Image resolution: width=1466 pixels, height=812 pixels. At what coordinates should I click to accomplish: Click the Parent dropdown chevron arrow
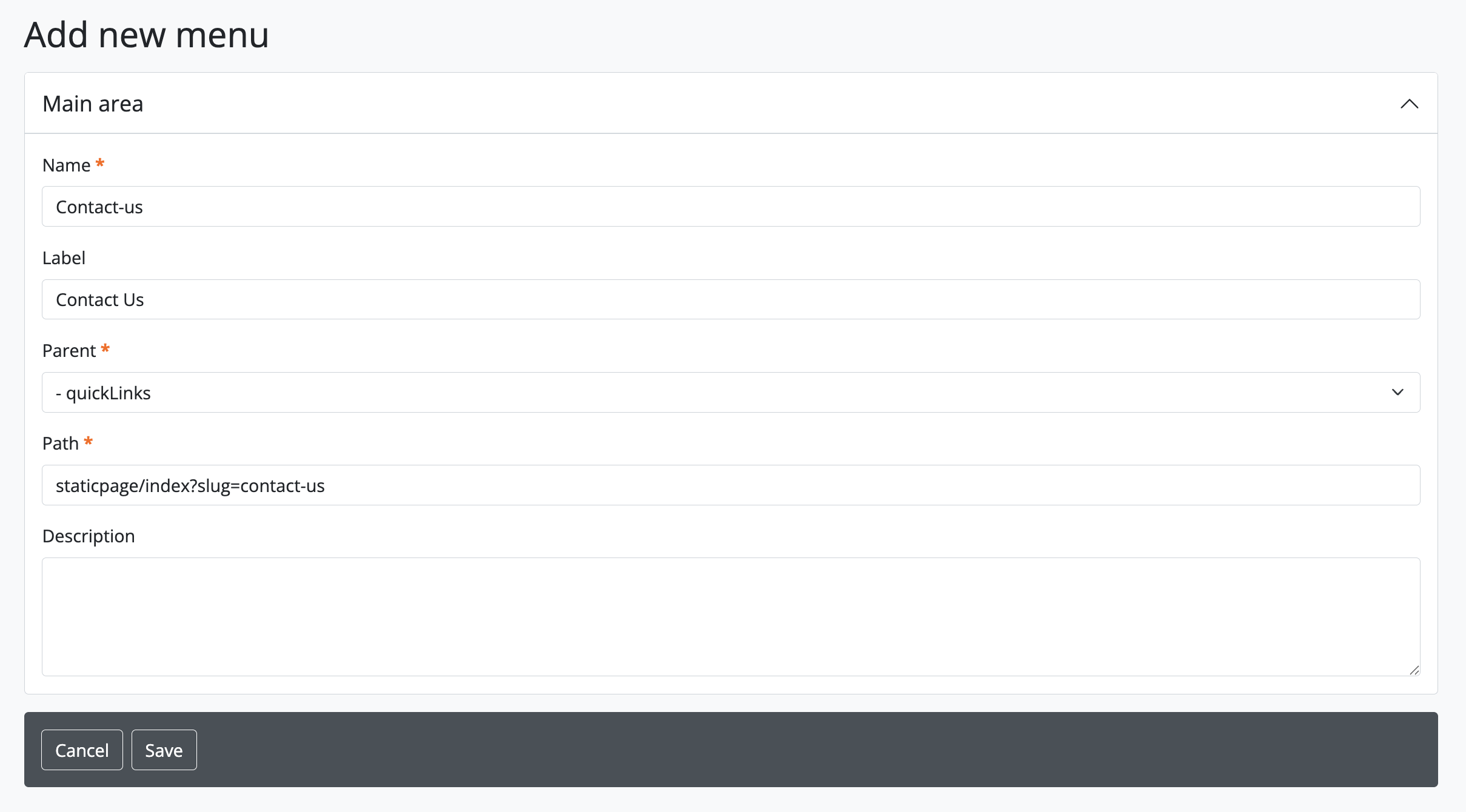(x=1397, y=393)
